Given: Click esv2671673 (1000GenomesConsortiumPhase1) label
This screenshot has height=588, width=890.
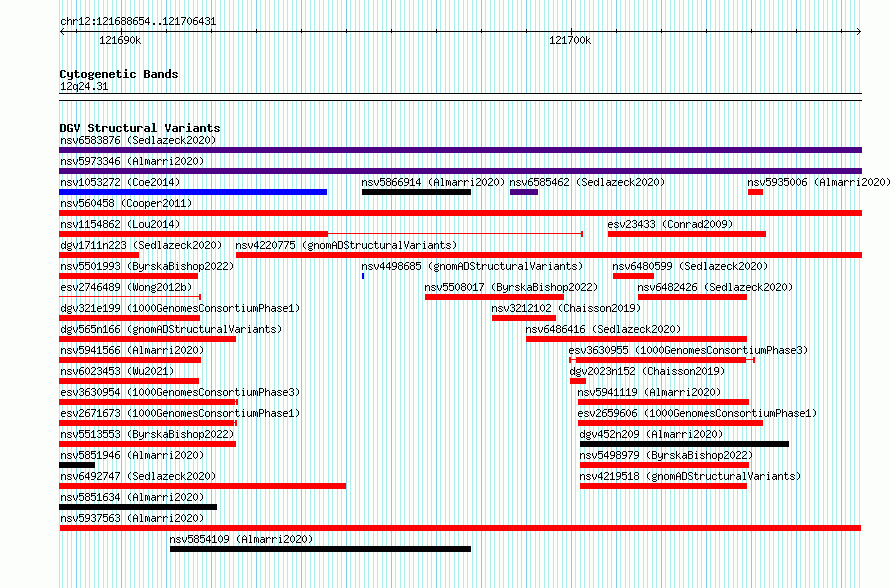Looking at the screenshot, I should (180, 413).
